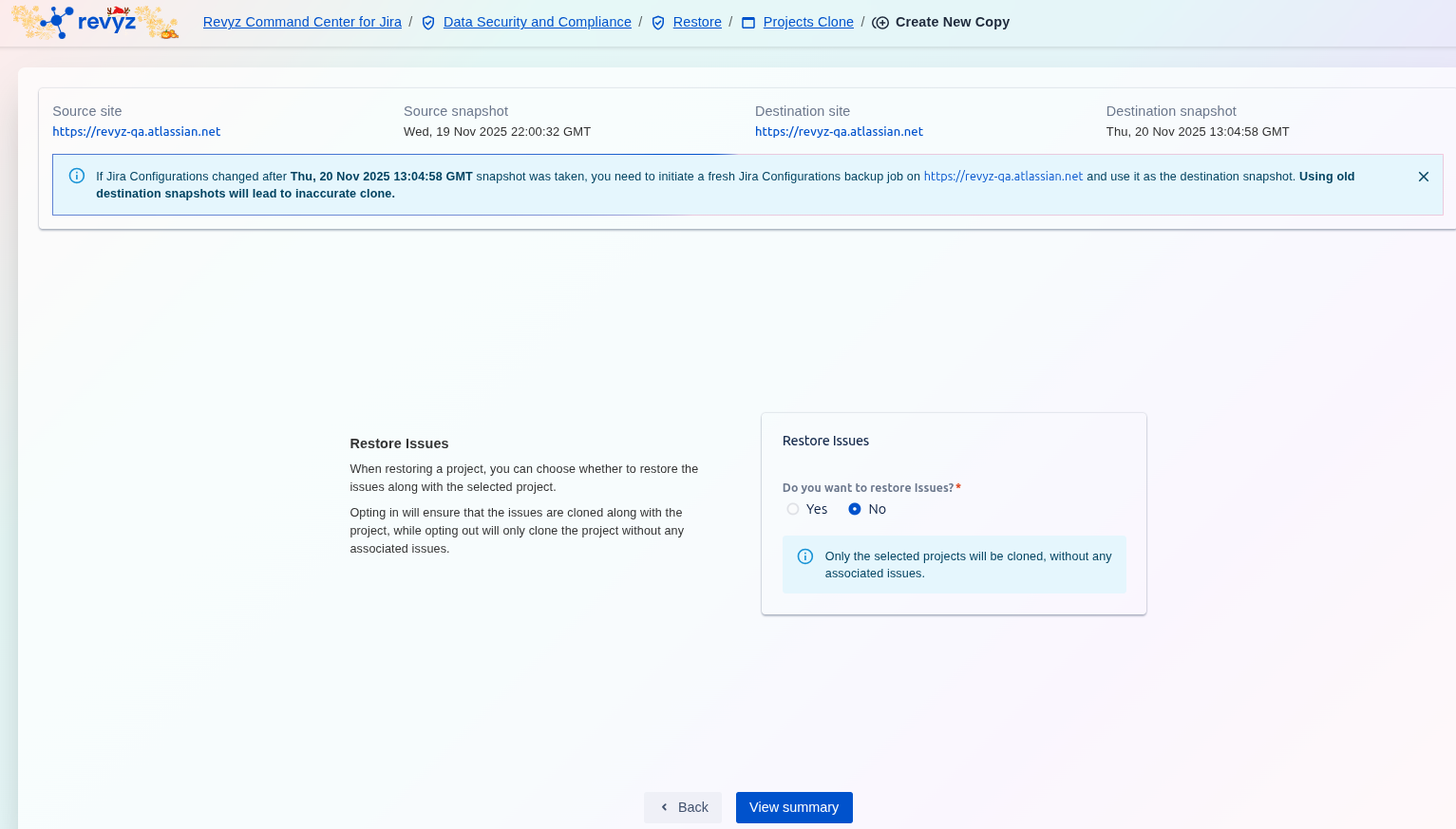The image size is (1456, 829).
Task: Click the Projects Clone window icon
Action: pos(748,23)
